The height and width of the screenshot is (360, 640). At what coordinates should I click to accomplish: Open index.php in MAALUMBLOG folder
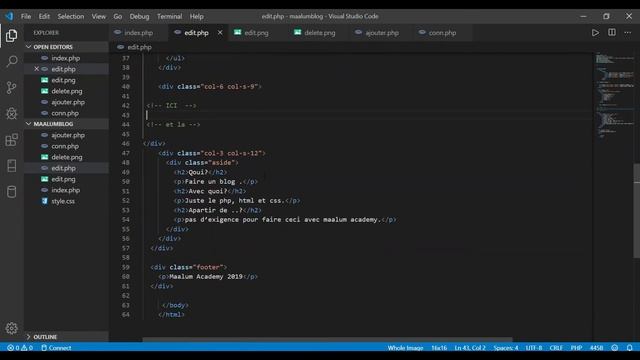coord(66,190)
